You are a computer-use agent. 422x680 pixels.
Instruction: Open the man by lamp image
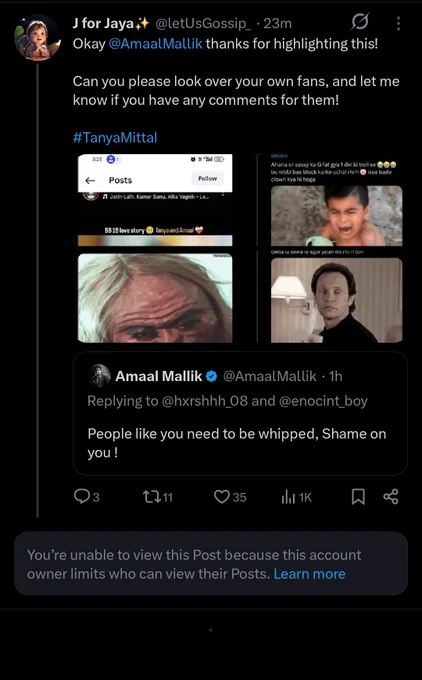337,300
